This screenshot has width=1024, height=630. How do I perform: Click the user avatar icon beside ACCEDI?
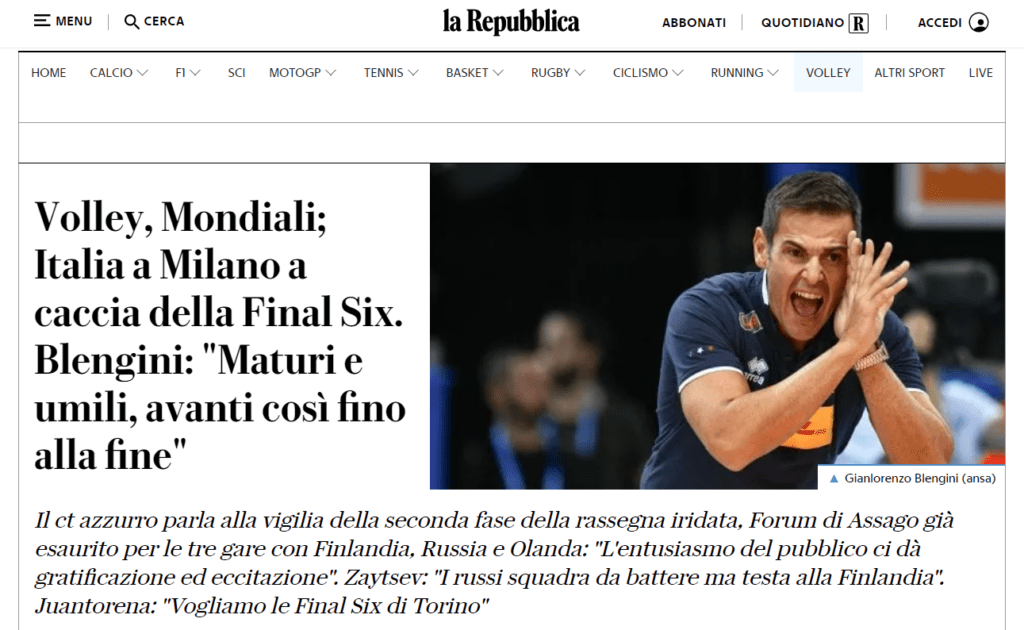(978, 22)
